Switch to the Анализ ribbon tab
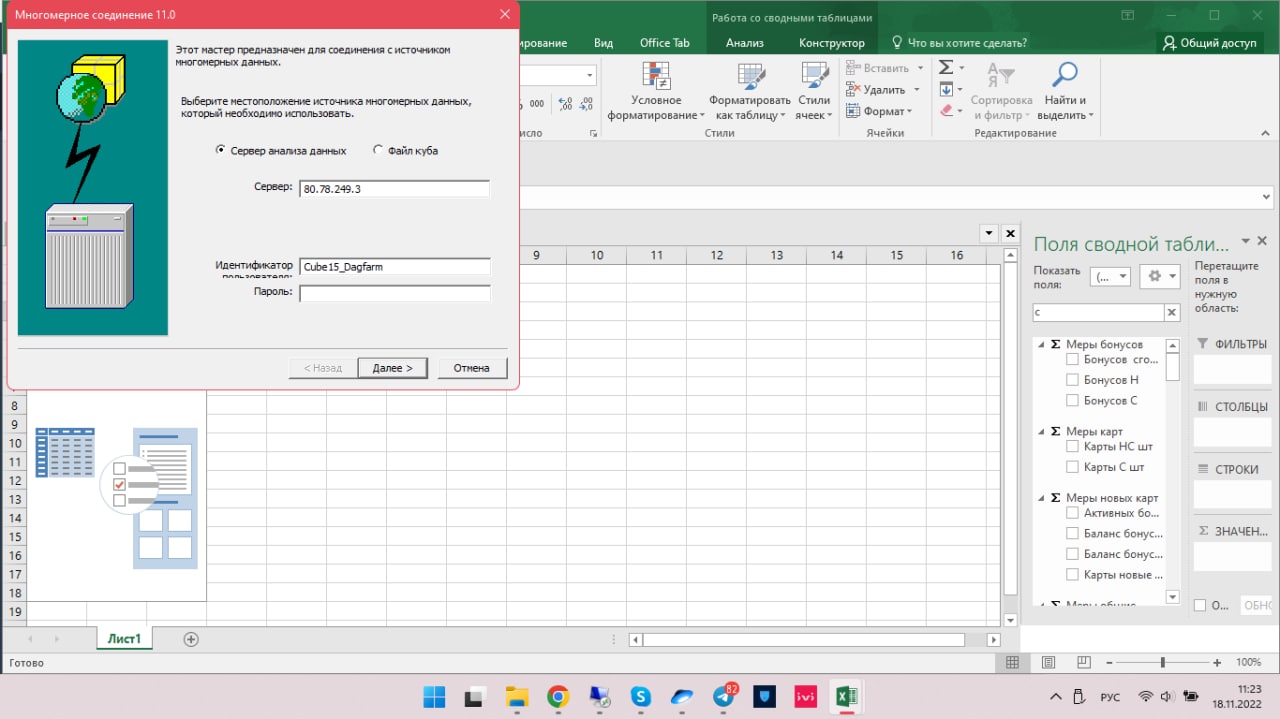The width and height of the screenshot is (1280, 719). (745, 43)
